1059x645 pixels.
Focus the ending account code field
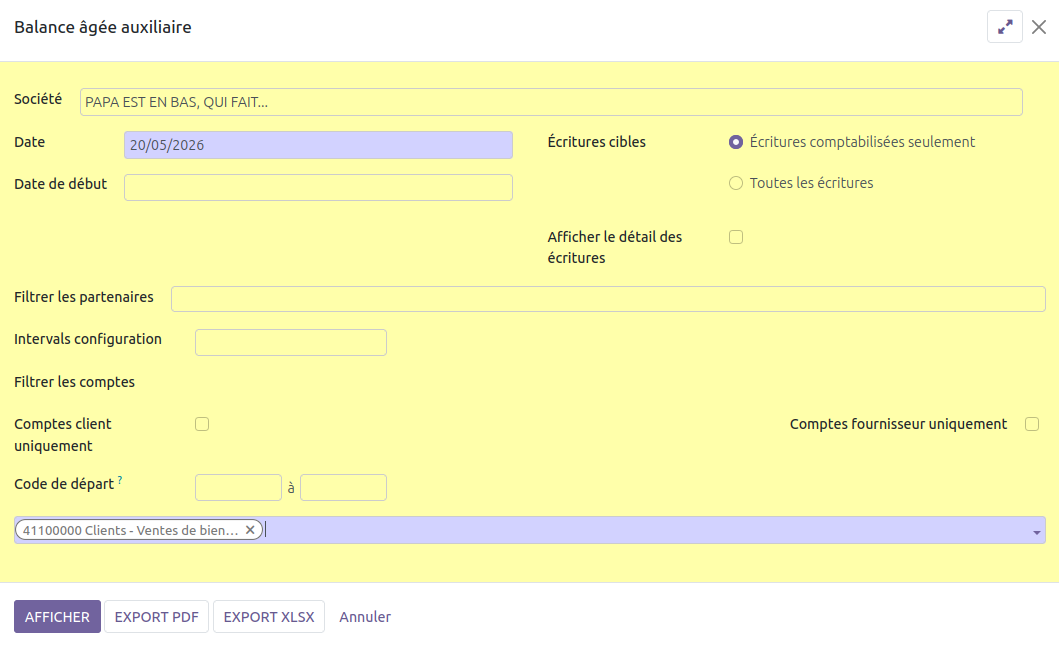point(343,488)
